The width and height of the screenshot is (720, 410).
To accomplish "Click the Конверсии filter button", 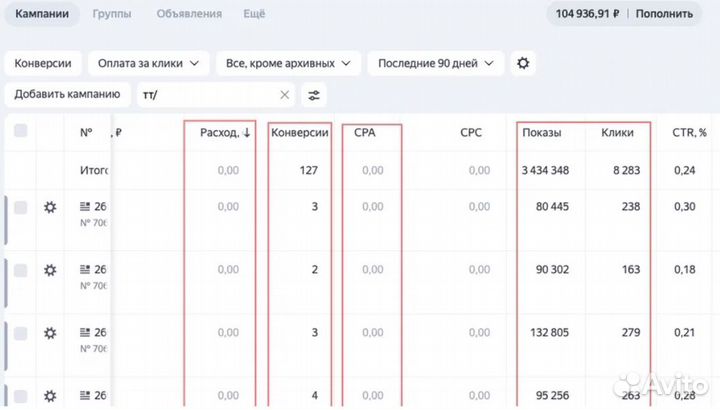I will click(x=43, y=63).
